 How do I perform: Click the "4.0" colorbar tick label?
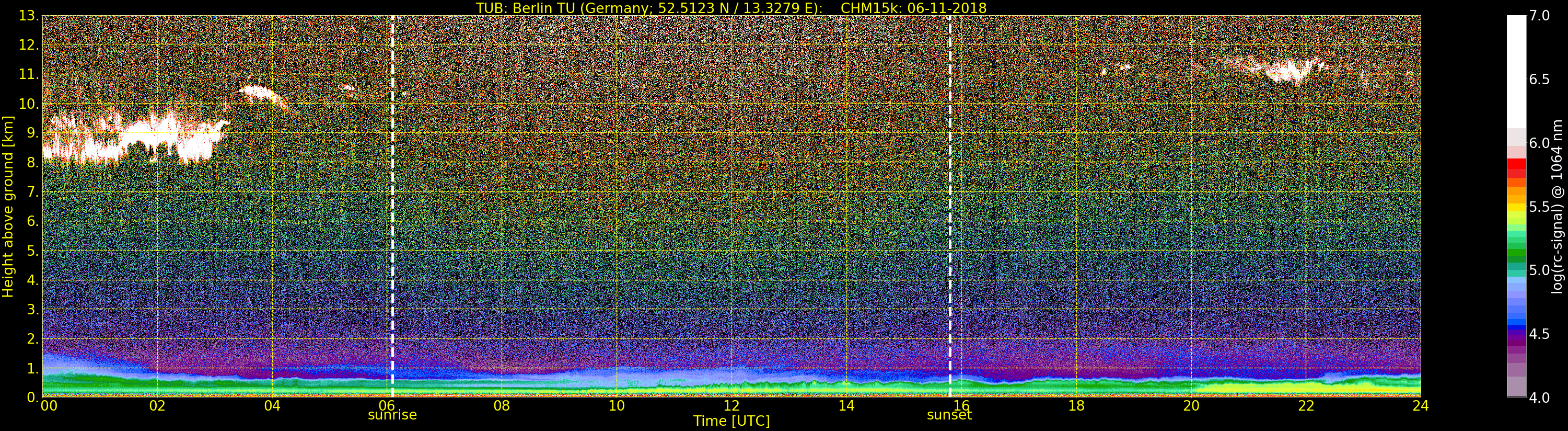(1539, 398)
